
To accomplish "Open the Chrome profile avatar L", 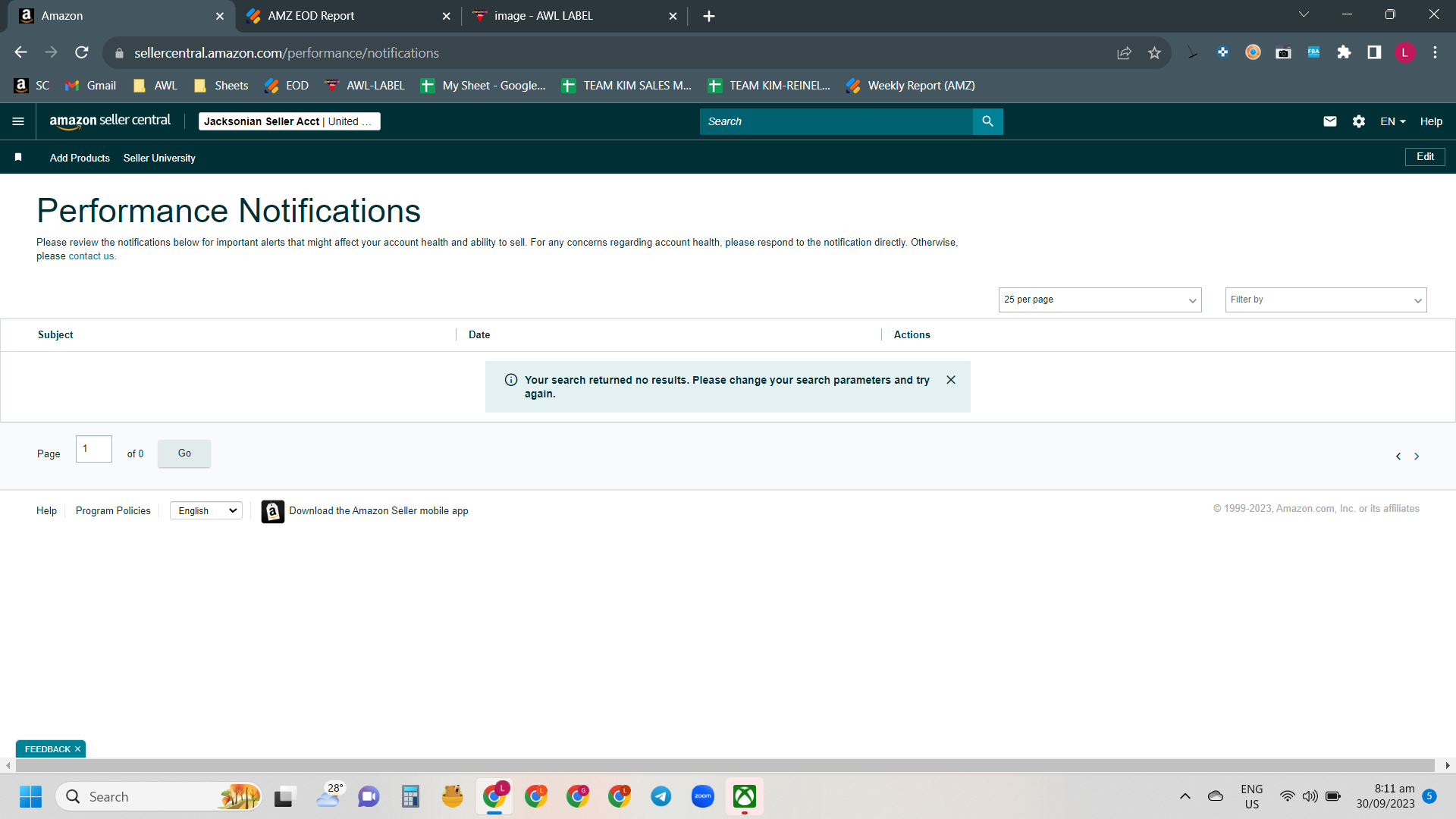I will coord(1404,52).
